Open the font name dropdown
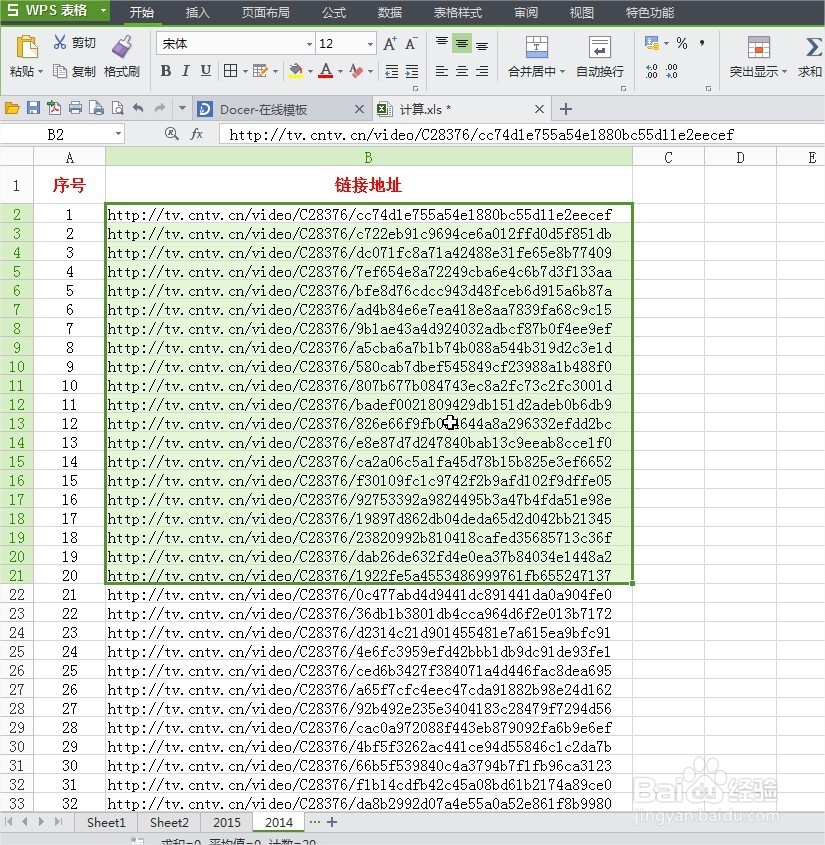825x845 pixels. [x=309, y=44]
